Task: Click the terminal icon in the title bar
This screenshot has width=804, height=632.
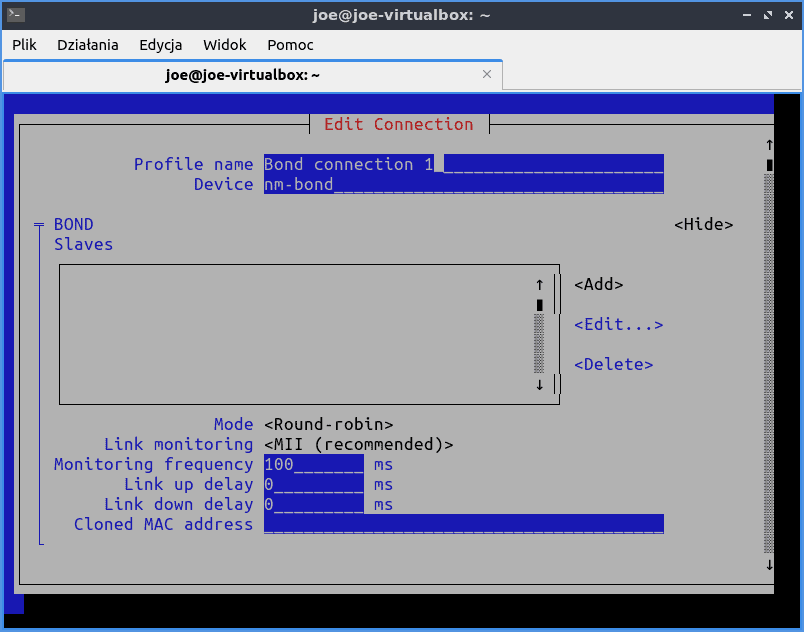Action: 15,14
